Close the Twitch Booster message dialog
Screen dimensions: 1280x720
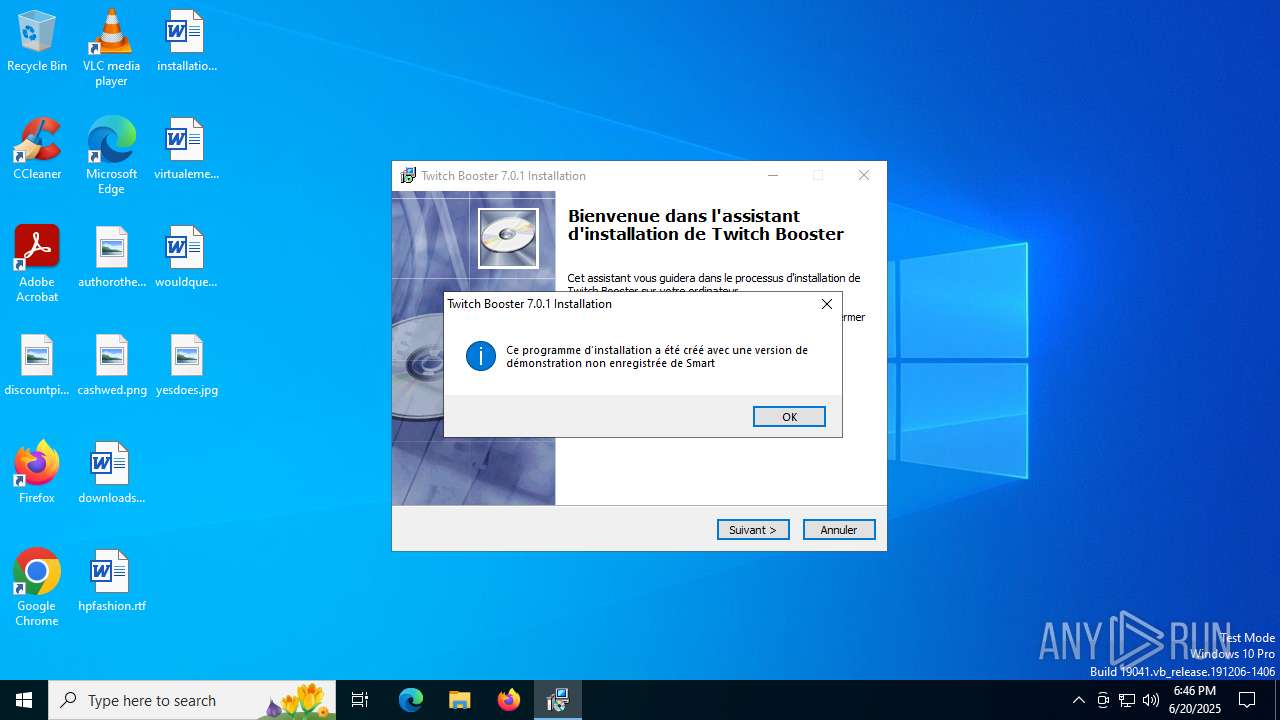coord(826,304)
